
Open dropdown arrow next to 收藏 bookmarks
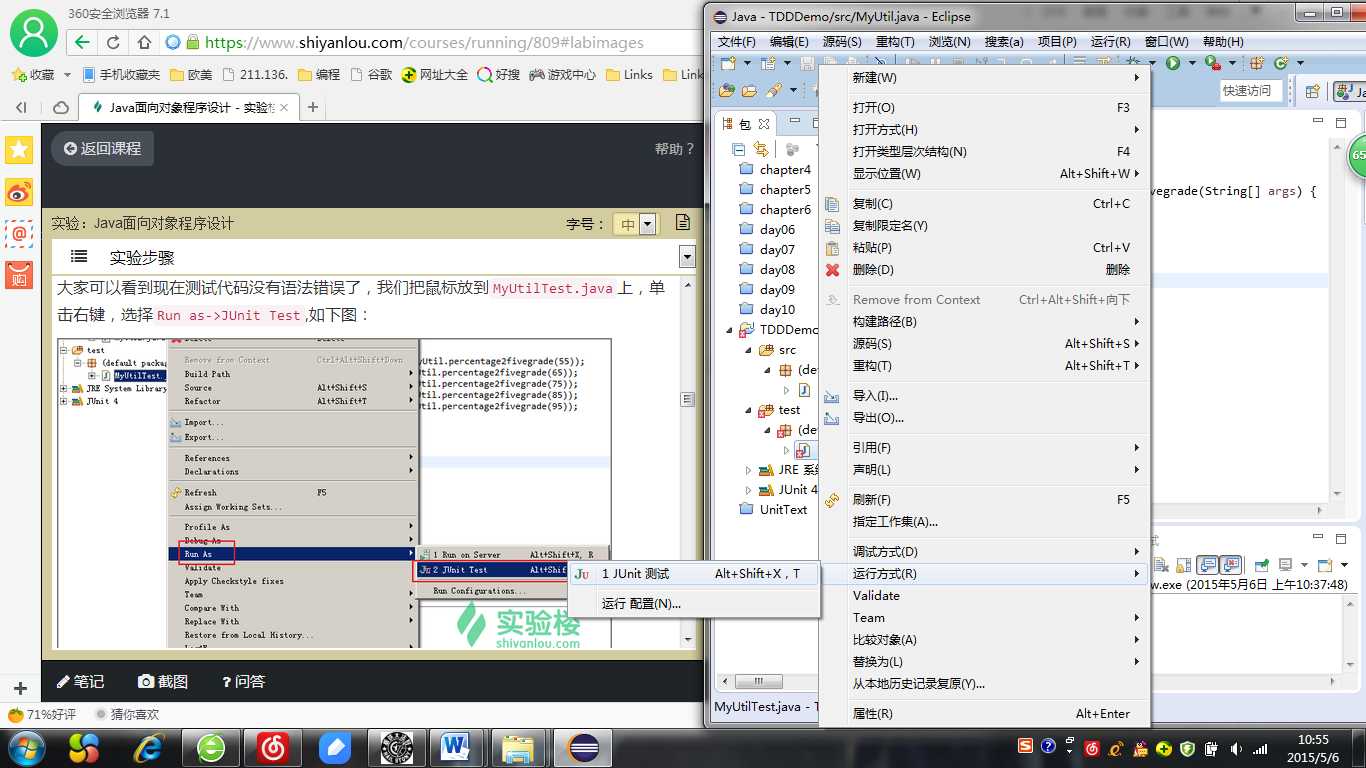67,75
